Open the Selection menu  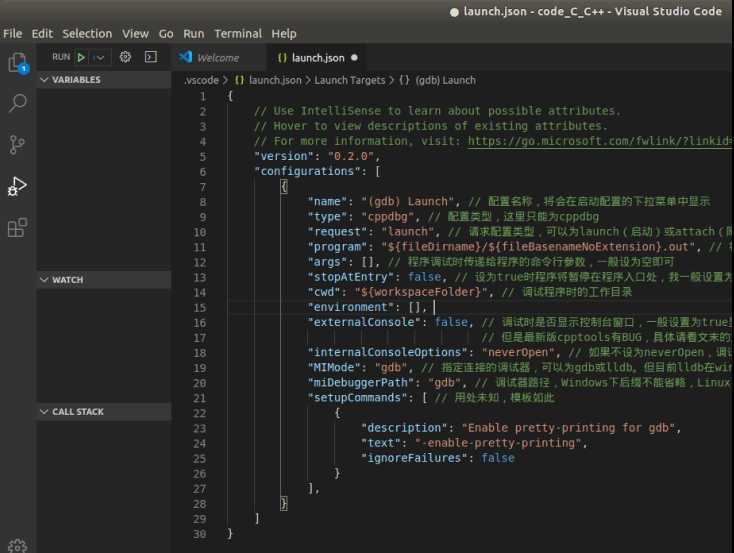87,34
